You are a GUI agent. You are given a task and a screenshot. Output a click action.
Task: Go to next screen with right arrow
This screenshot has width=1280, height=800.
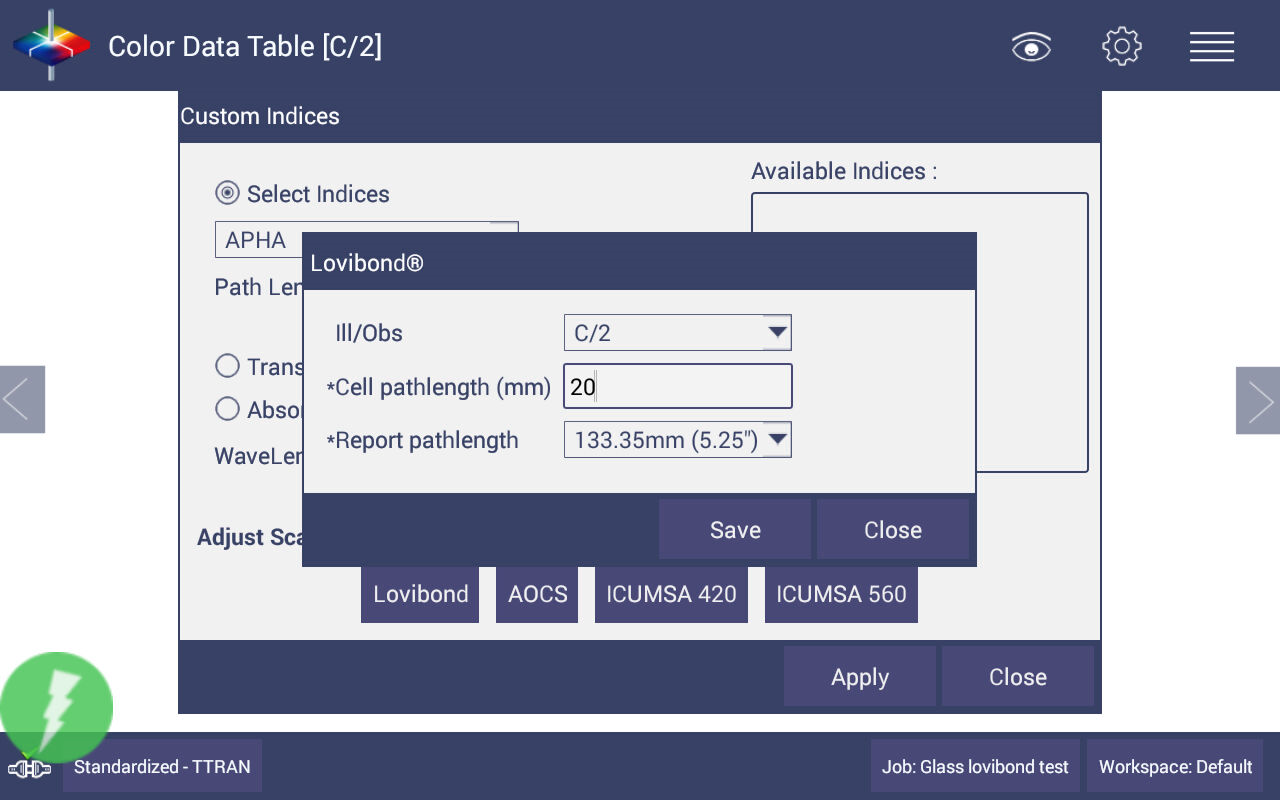tap(1258, 399)
